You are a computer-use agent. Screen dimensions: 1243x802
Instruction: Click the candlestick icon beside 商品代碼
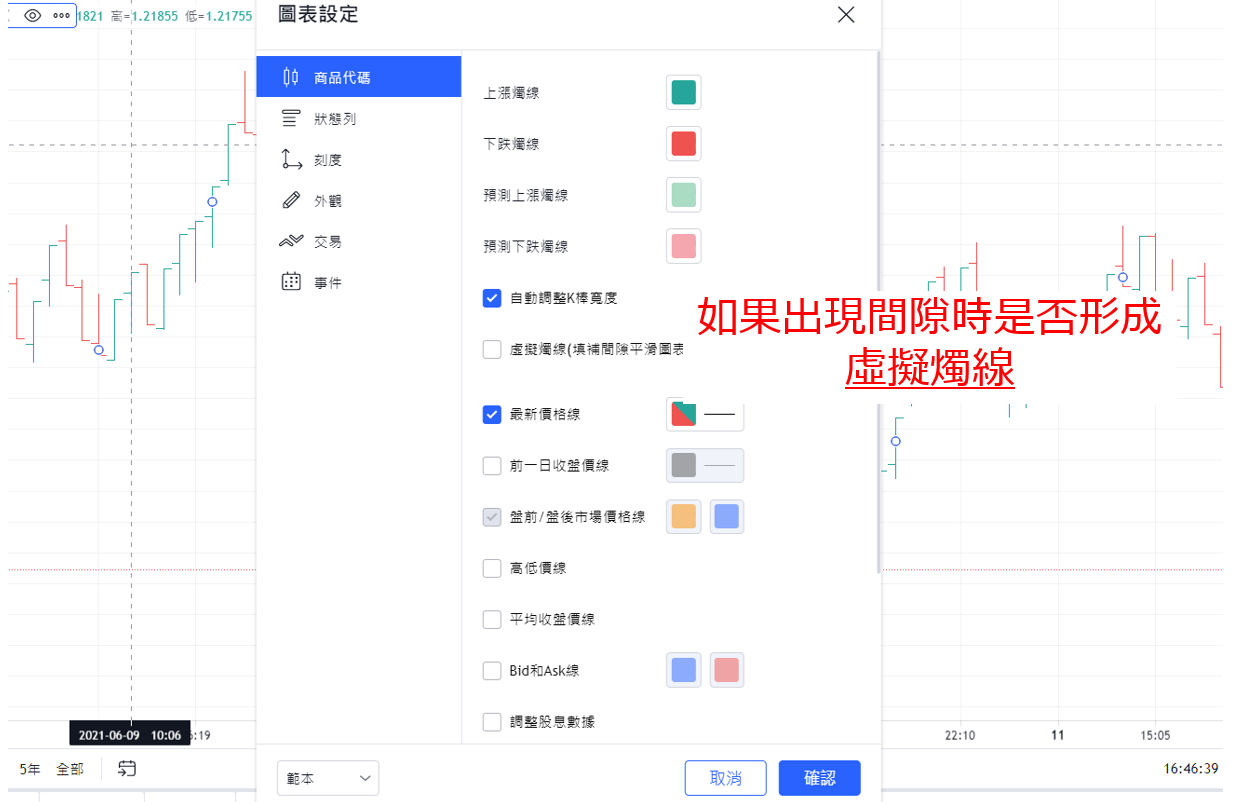pos(291,77)
